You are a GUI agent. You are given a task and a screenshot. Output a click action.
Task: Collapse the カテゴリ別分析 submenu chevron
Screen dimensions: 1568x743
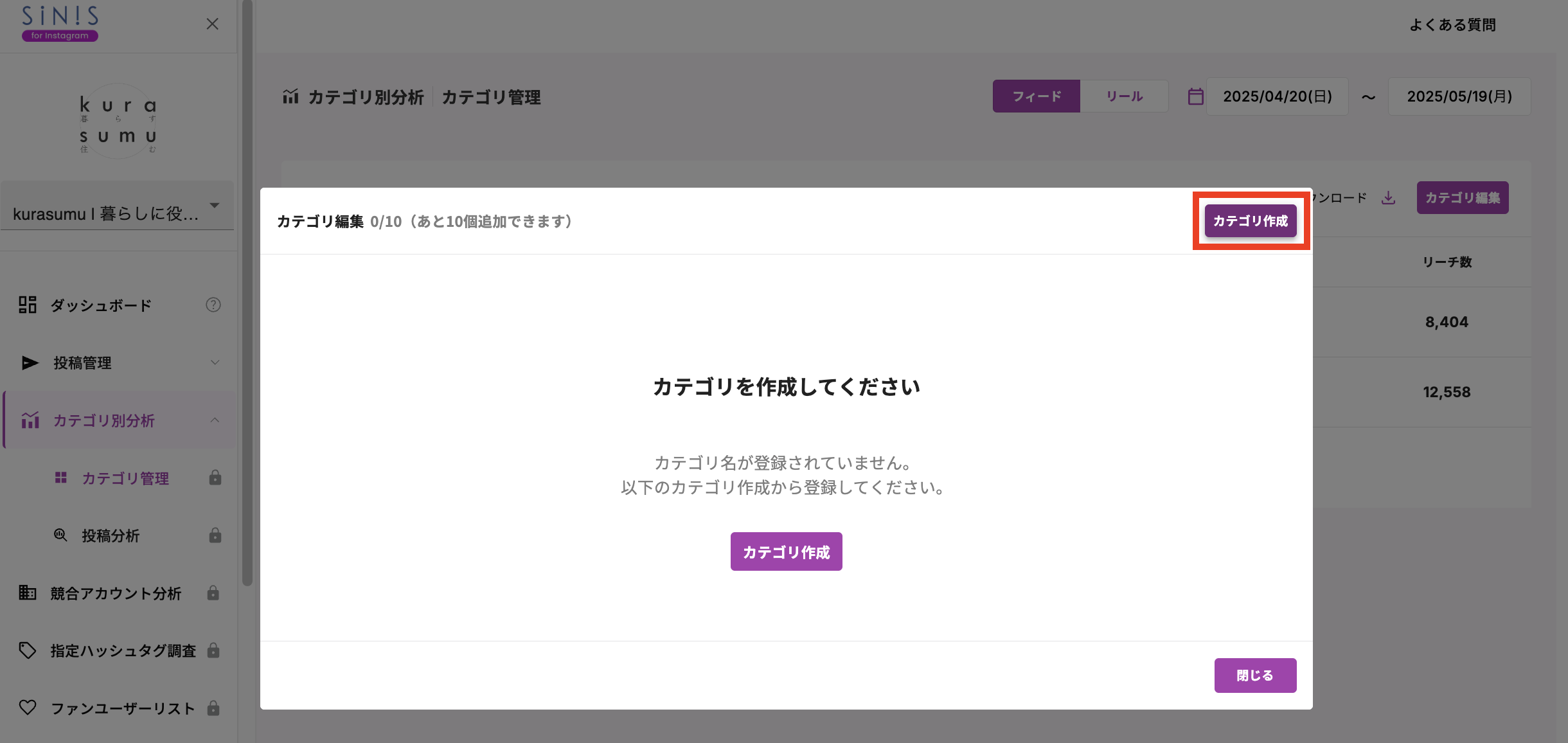215,420
